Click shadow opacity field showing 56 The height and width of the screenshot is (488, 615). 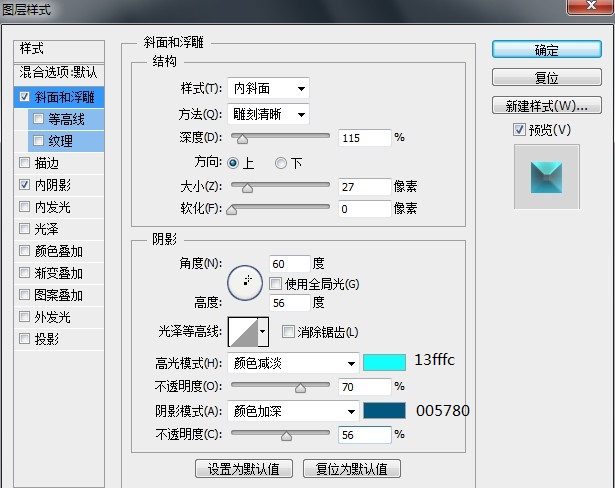[365, 435]
